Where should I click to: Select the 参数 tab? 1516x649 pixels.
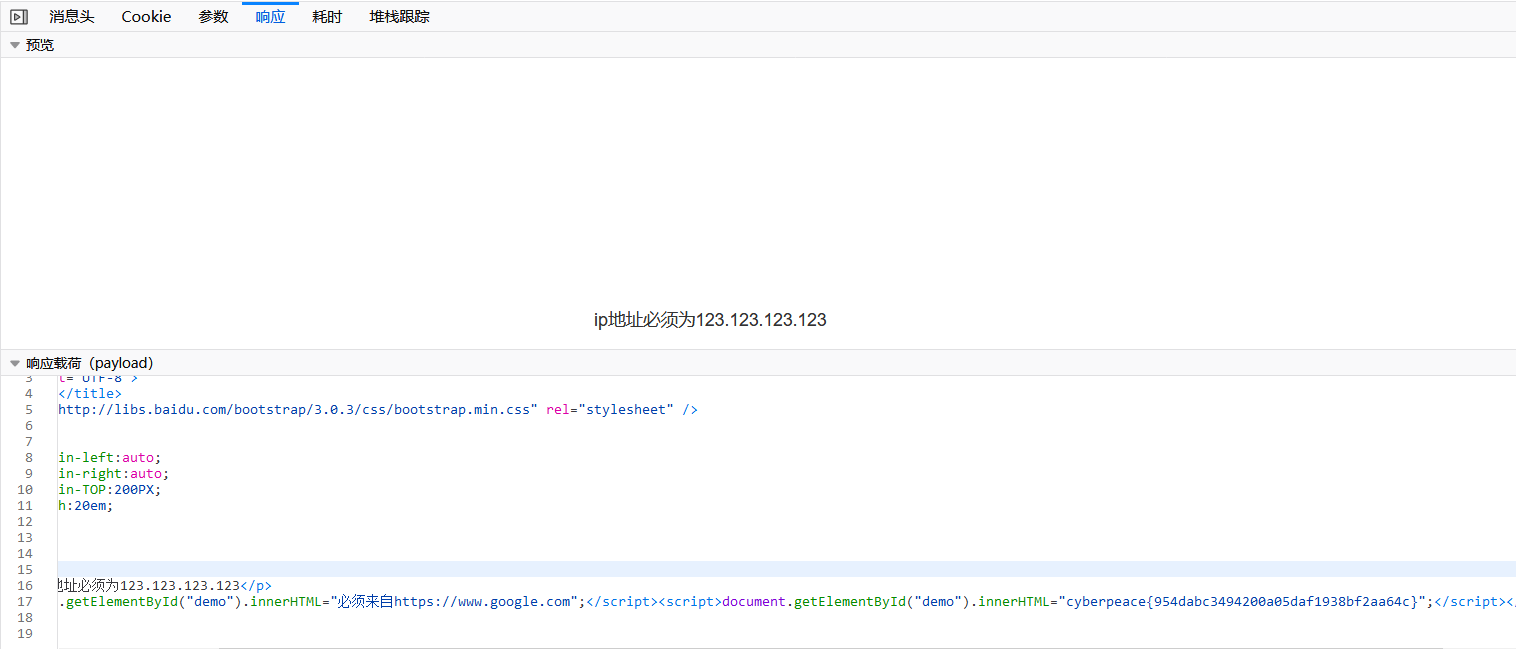click(x=213, y=16)
